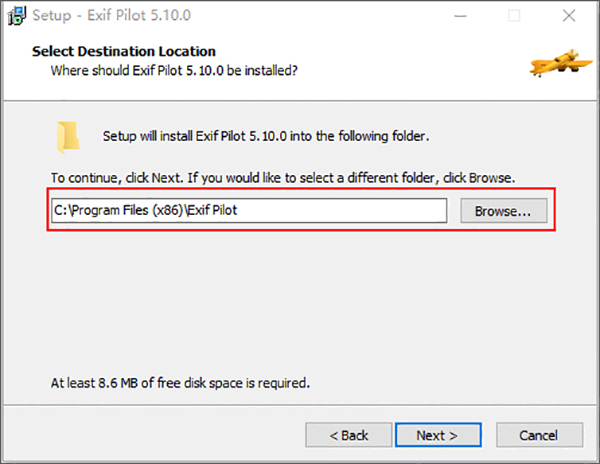
Task: Click the empty gray area below the path field
Action: [300, 300]
